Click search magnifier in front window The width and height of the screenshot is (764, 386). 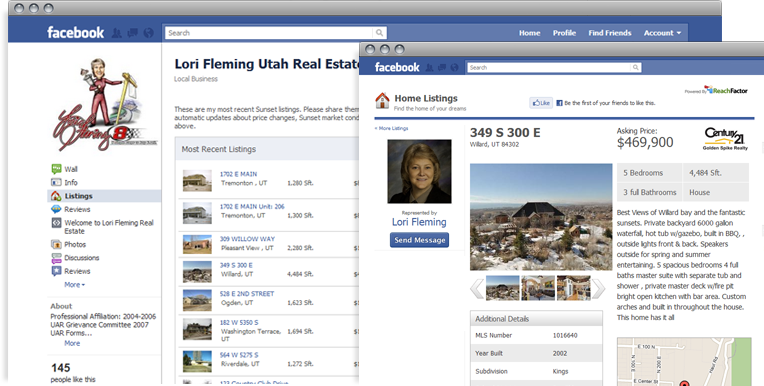[x=635, y=68]
